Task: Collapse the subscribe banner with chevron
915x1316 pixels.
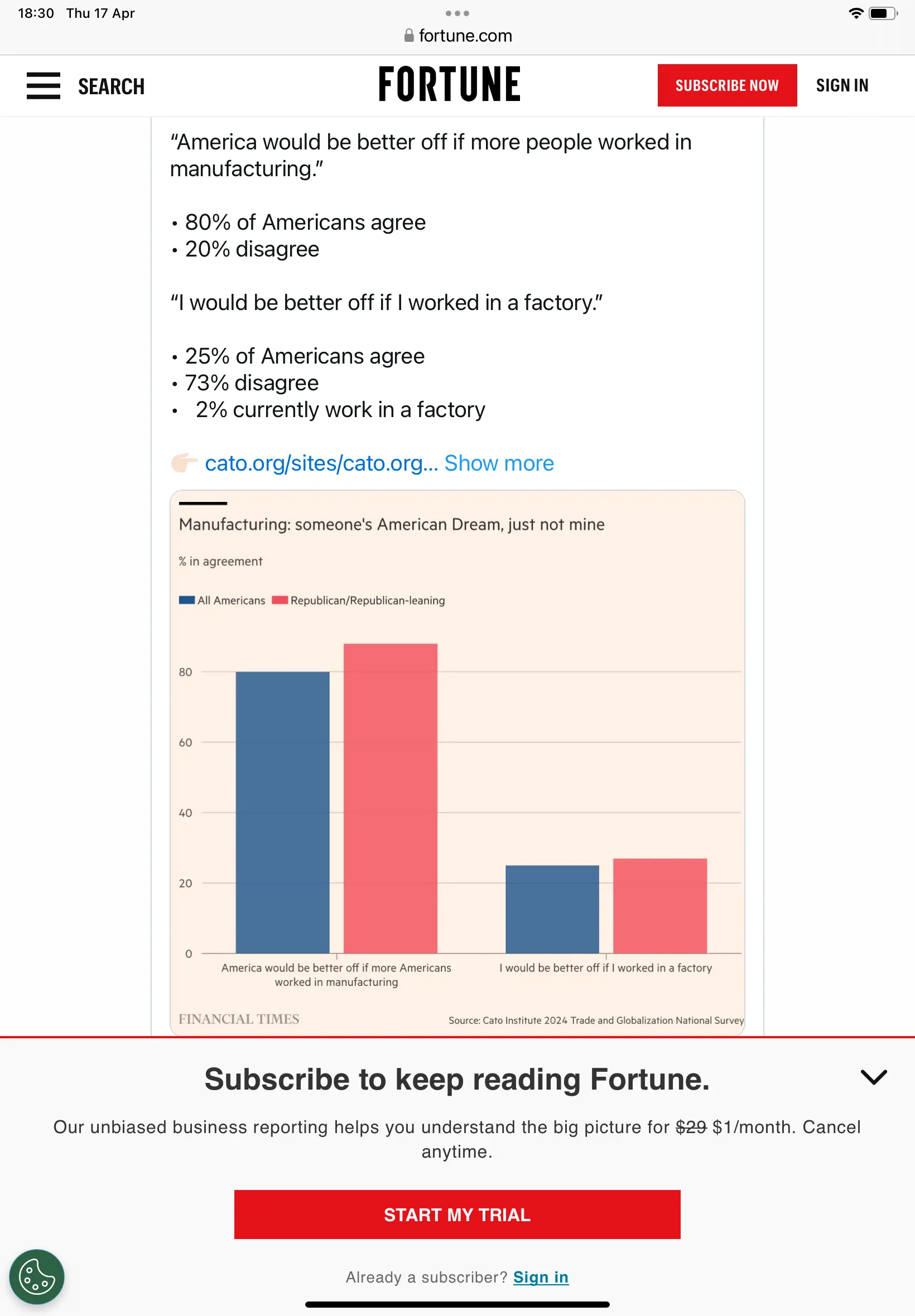Action: [x=873, y=1077]
